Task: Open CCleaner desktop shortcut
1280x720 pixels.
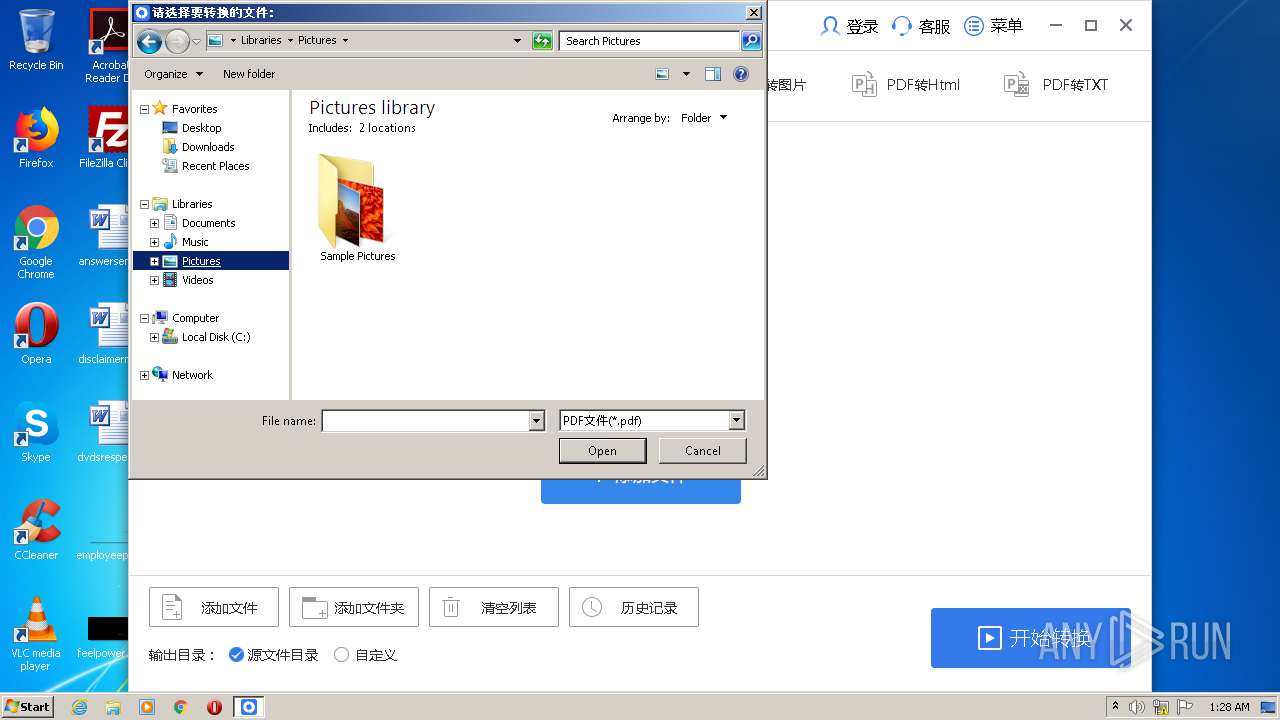Action: pos(36,530)
